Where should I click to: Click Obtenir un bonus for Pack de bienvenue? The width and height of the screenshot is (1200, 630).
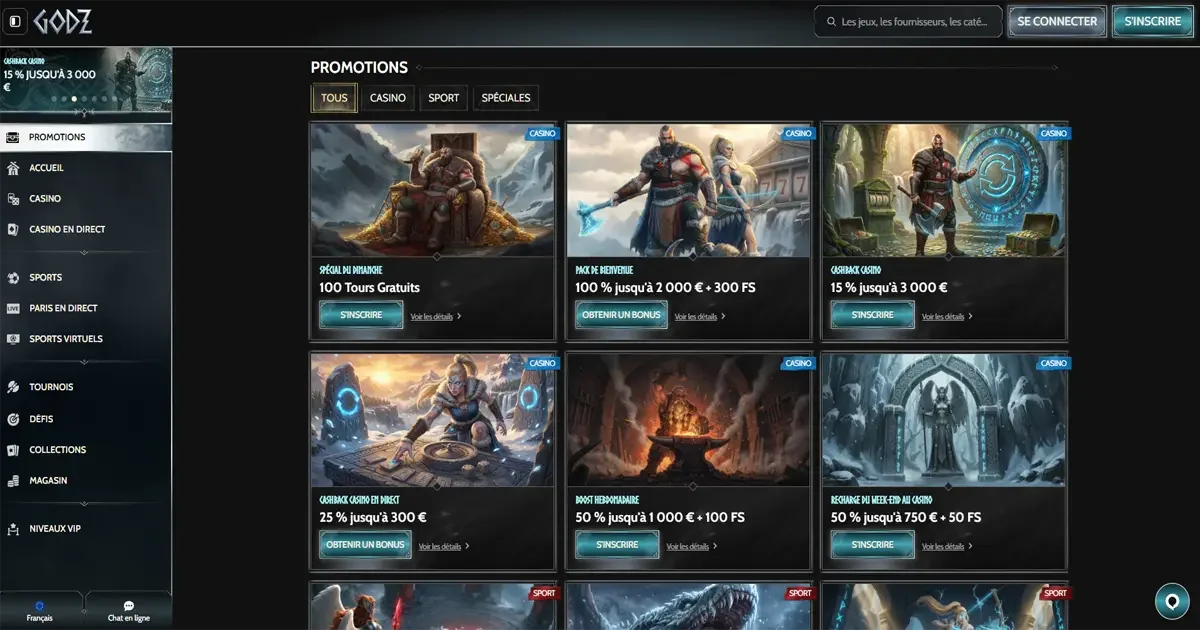coord(621,315)
